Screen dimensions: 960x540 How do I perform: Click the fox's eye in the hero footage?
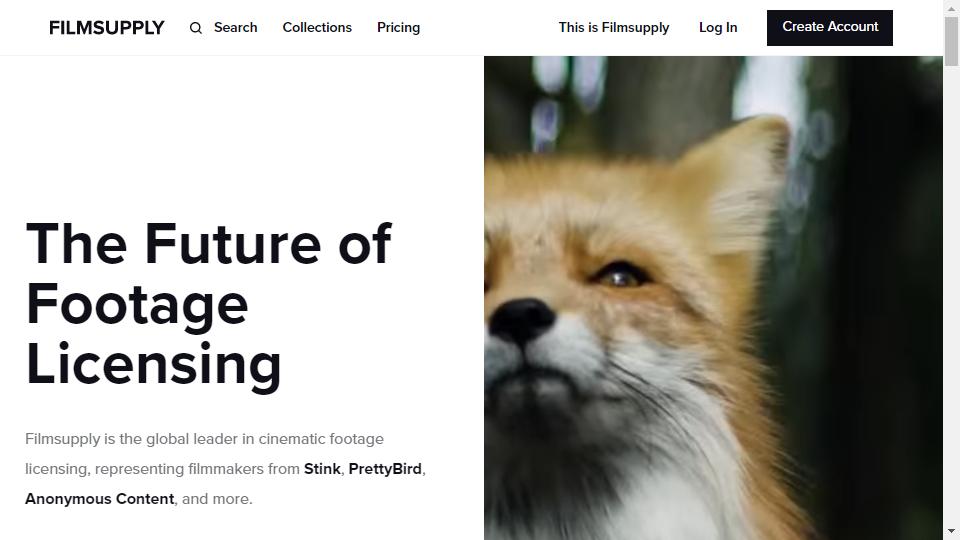[x=620, y=276]
